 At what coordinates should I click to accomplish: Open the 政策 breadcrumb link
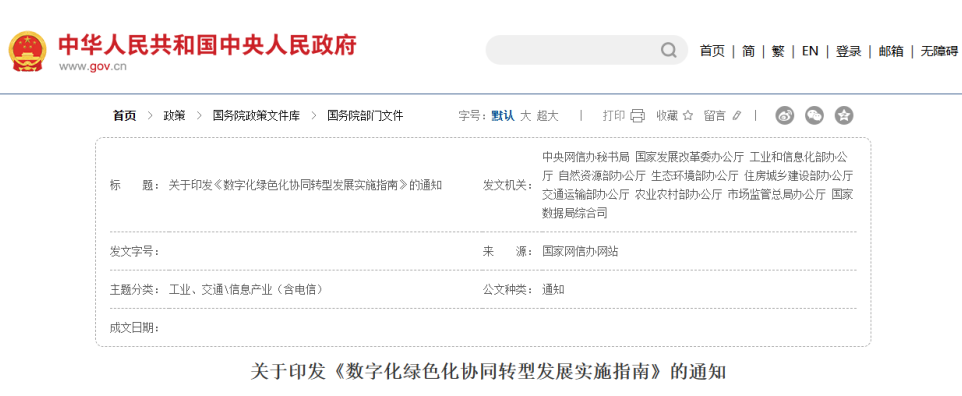pos(174,115)
